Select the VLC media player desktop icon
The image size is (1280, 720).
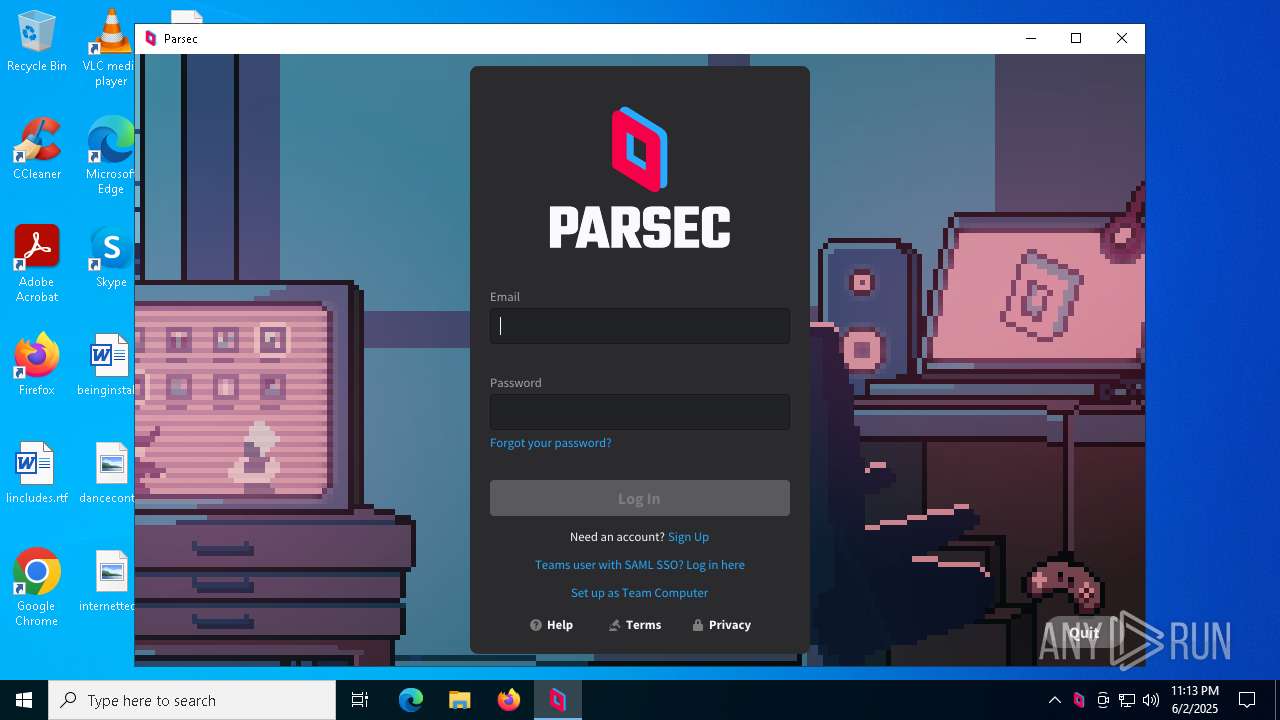pyautogui.click(x=110, y=48)
